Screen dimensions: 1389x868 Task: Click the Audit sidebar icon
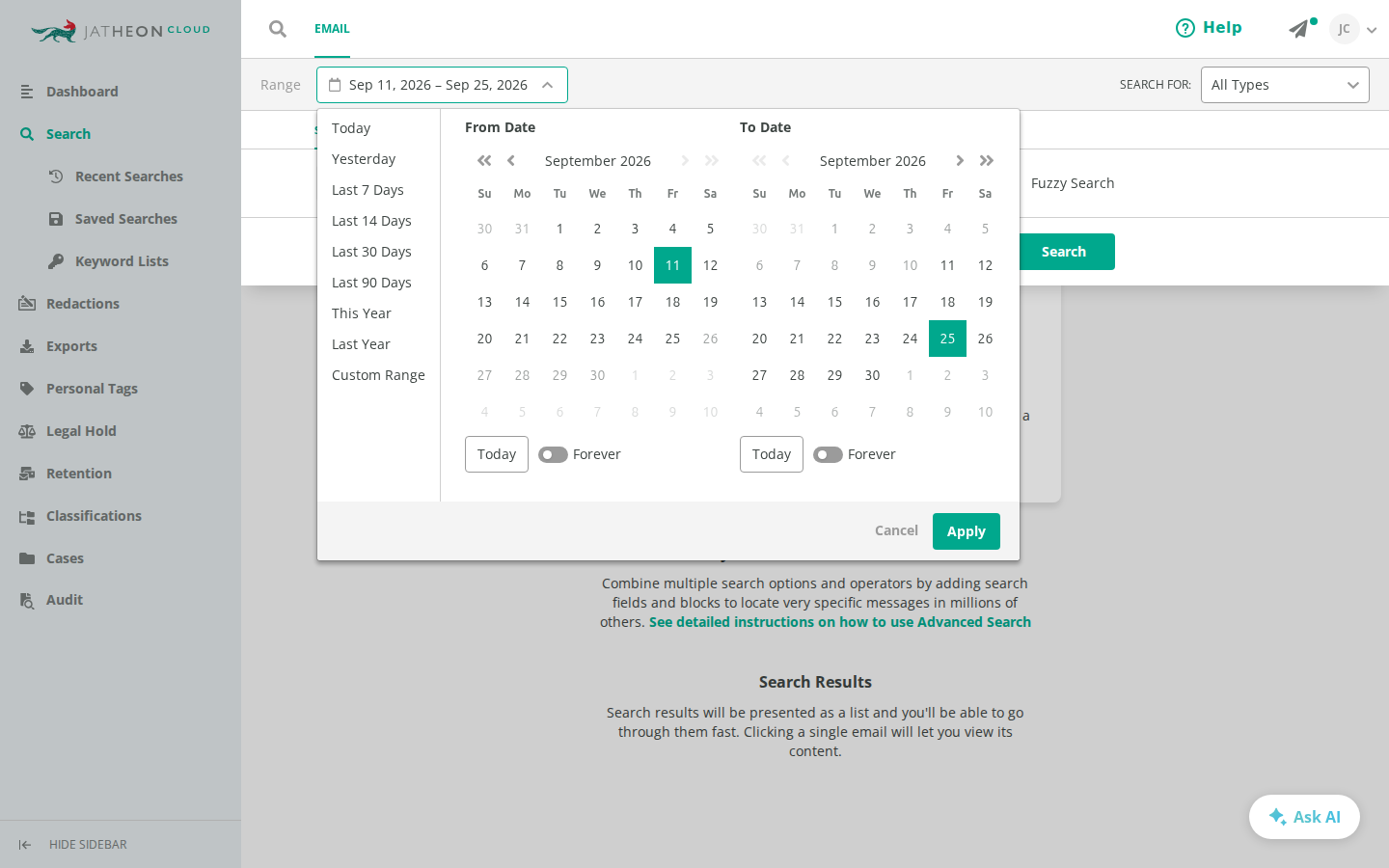pos(27,600)
